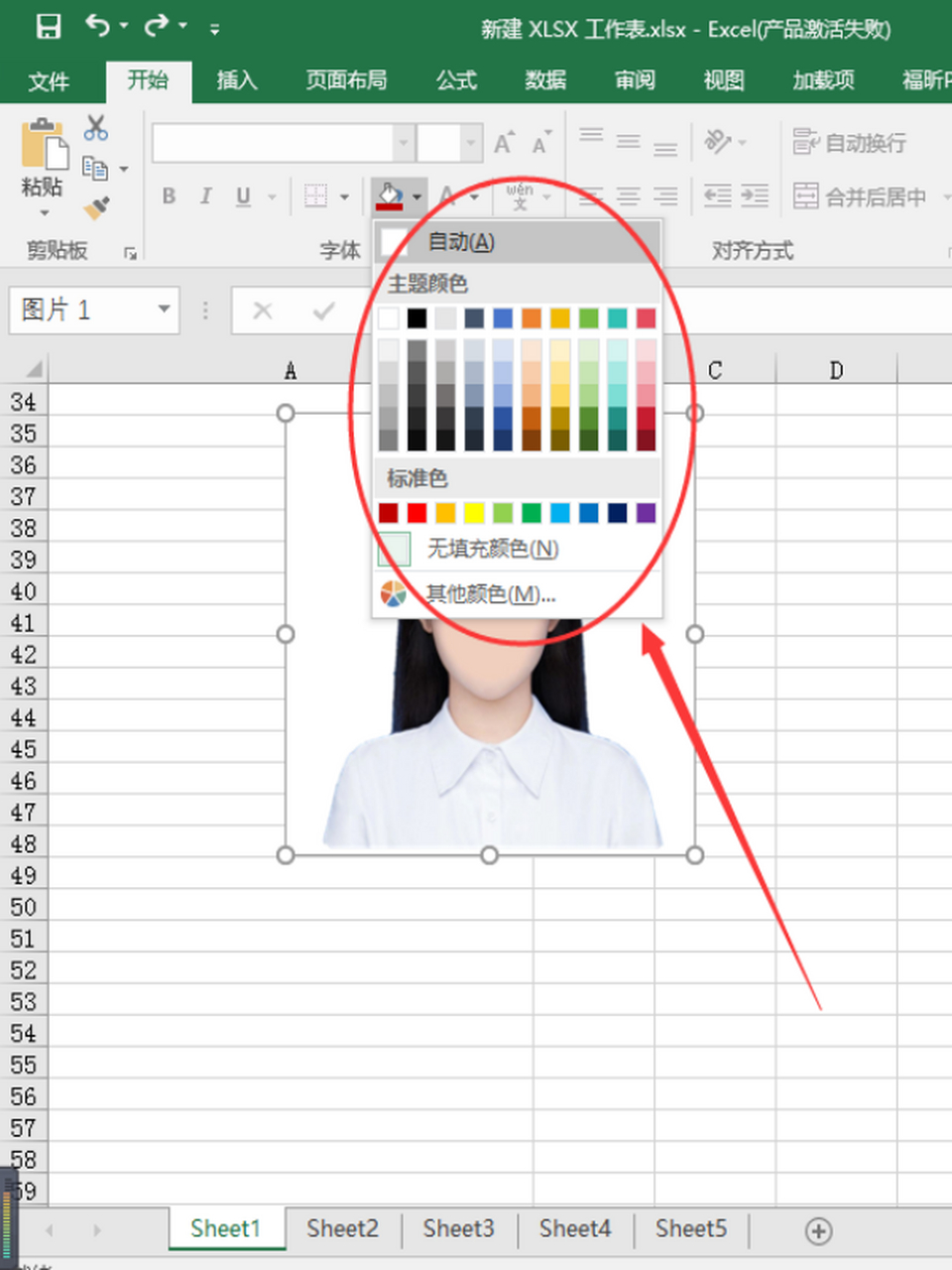Screen dimensions: 952x1270
Task: Select the purple standard color swatch
Action: point(646,512)
